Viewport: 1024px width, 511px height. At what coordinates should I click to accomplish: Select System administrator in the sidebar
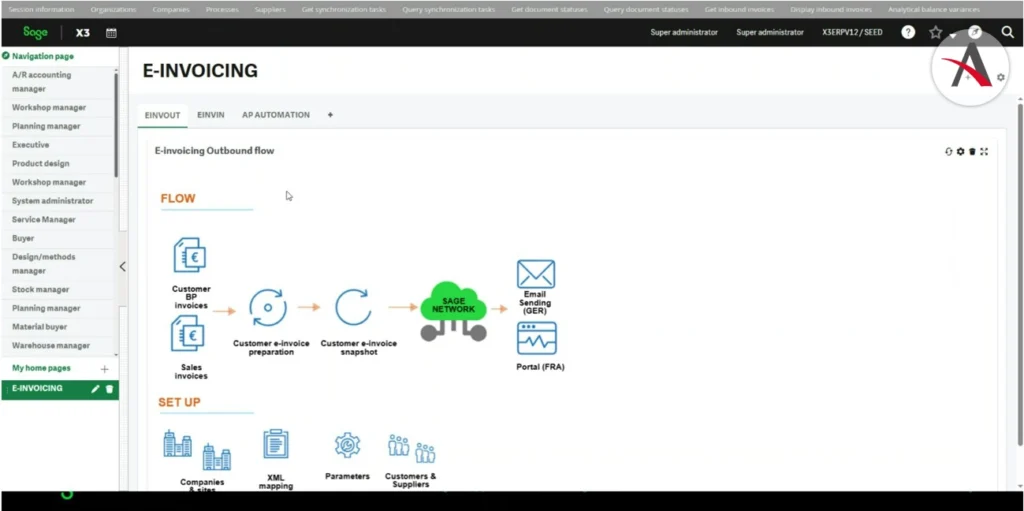coord(57,201)
